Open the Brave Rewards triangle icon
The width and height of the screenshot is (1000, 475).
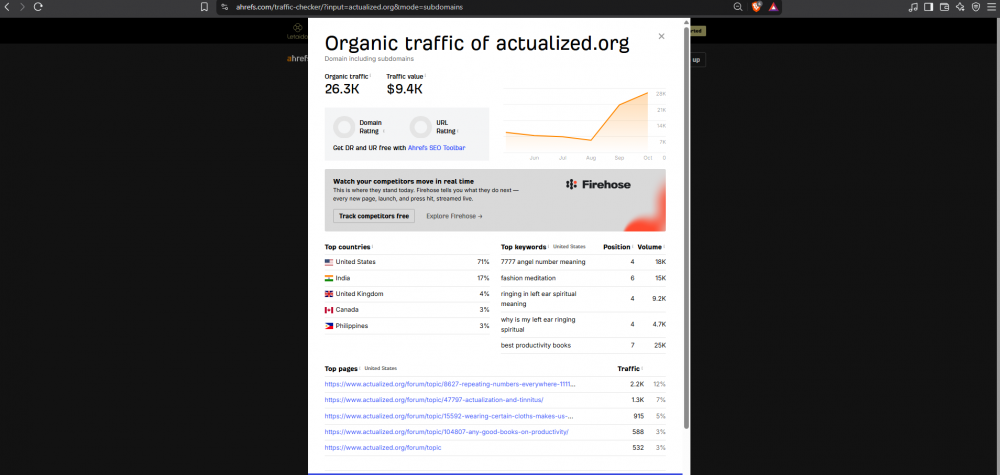[x=773, y=7]
